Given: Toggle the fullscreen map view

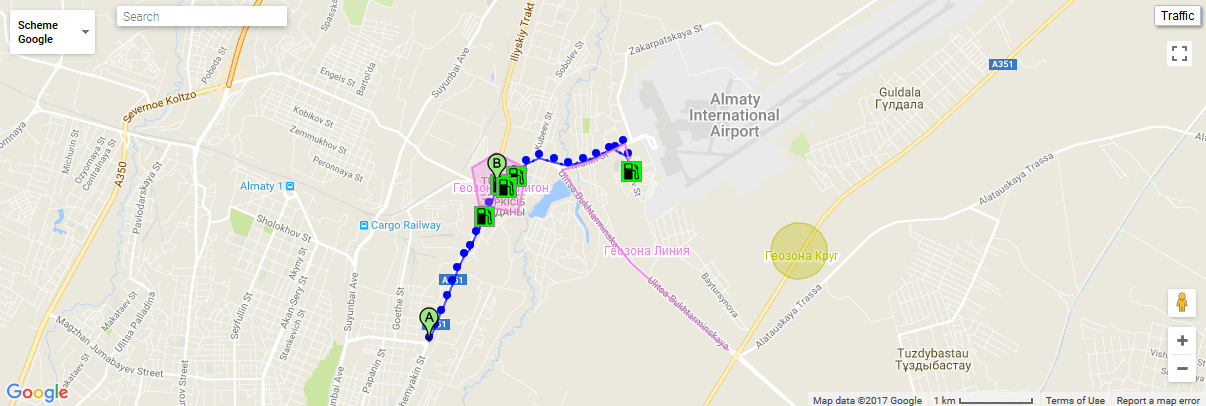Looking at the screenshot, I should (1180, 54).
